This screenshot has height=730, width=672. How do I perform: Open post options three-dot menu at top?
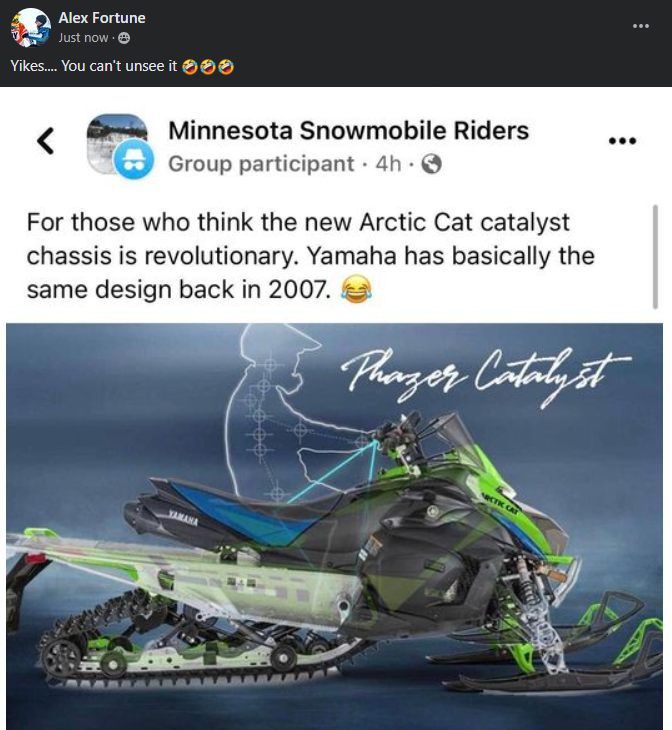pos(641,26)
